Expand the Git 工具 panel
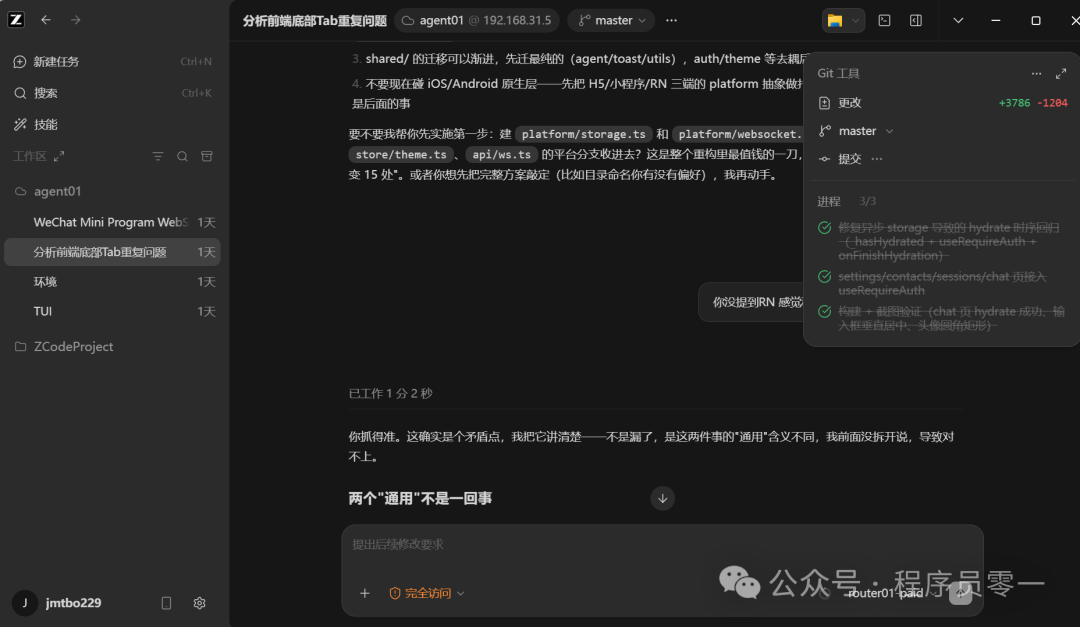The image size is (1080, 627). pos(1061,74)
